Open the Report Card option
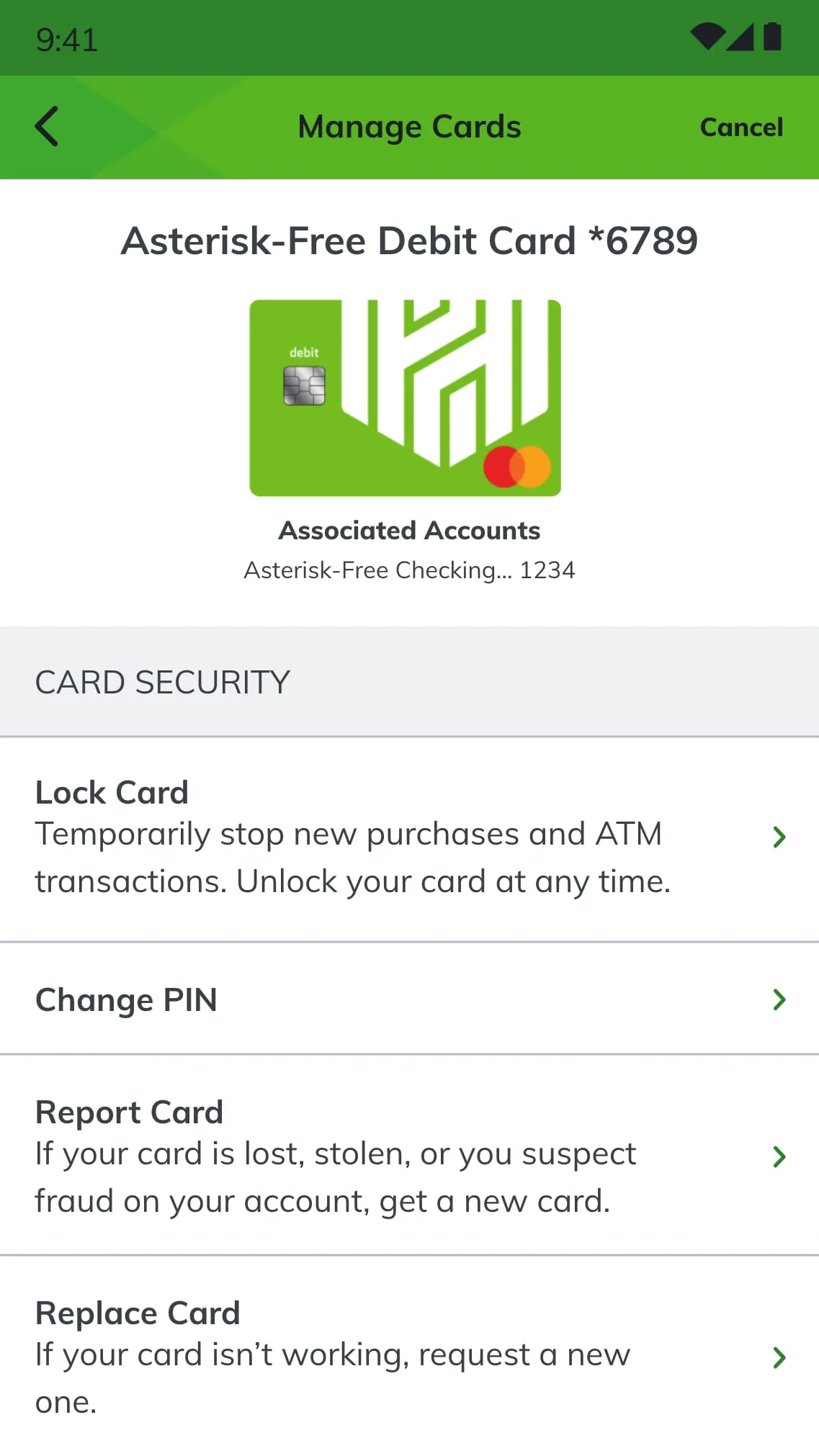 [336, 1156]
